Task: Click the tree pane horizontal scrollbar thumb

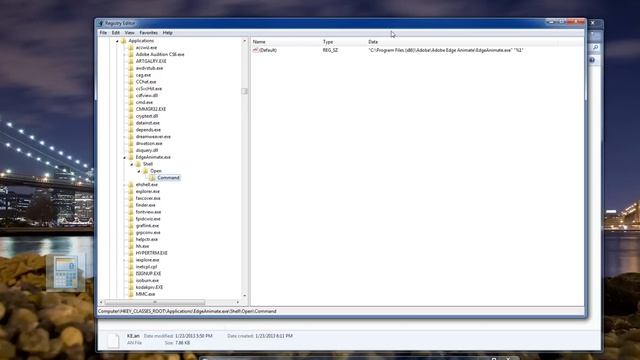Action: point(154,302)
